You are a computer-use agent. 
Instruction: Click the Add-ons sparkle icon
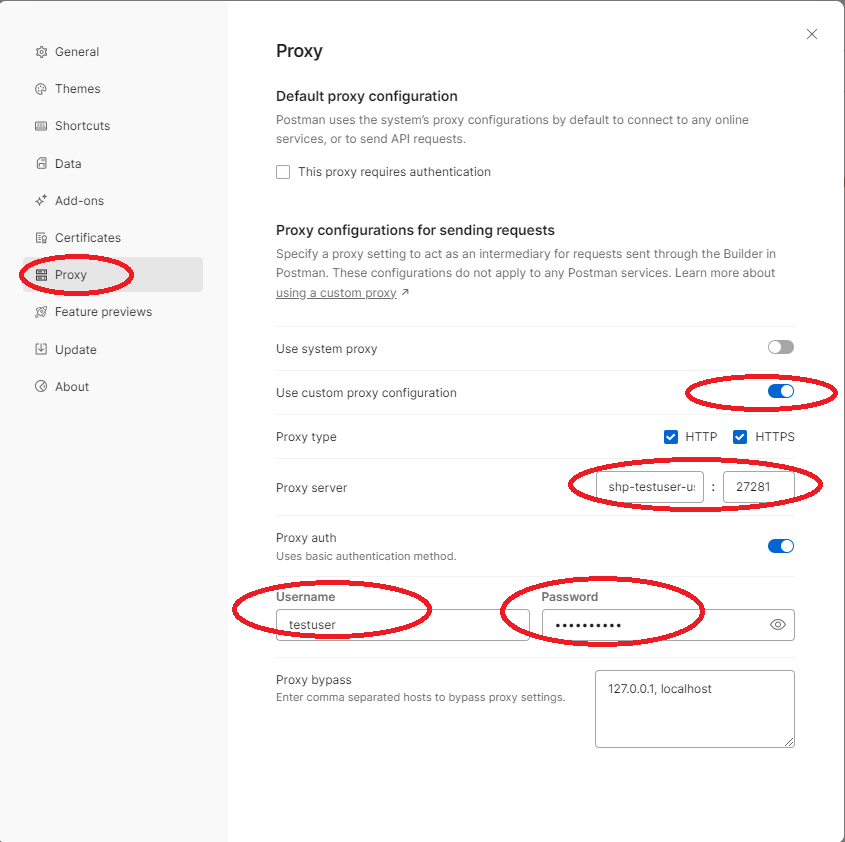[x=41, y=201]
